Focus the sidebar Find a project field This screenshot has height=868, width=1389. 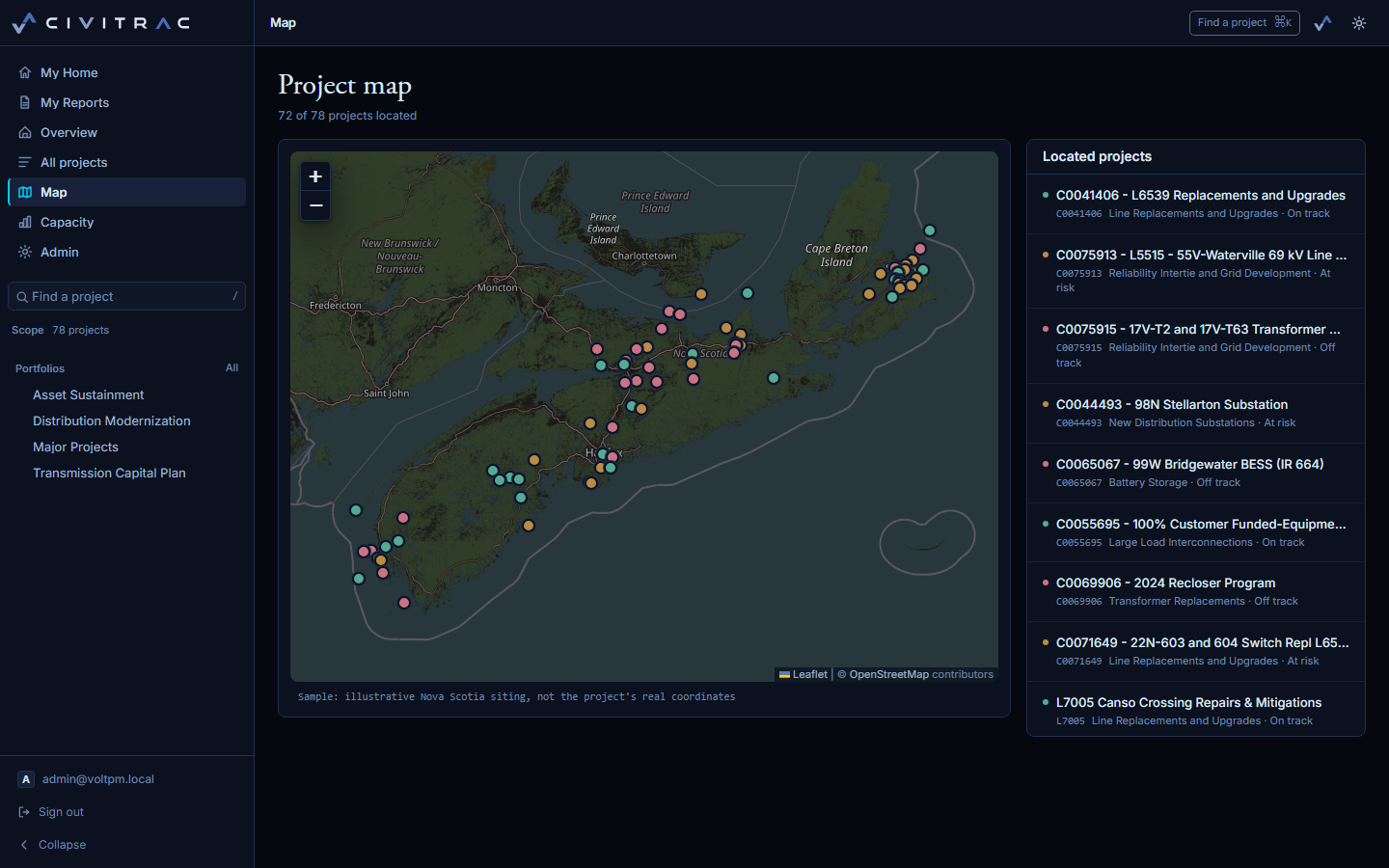pyautogui.click(x=126, y=296)
